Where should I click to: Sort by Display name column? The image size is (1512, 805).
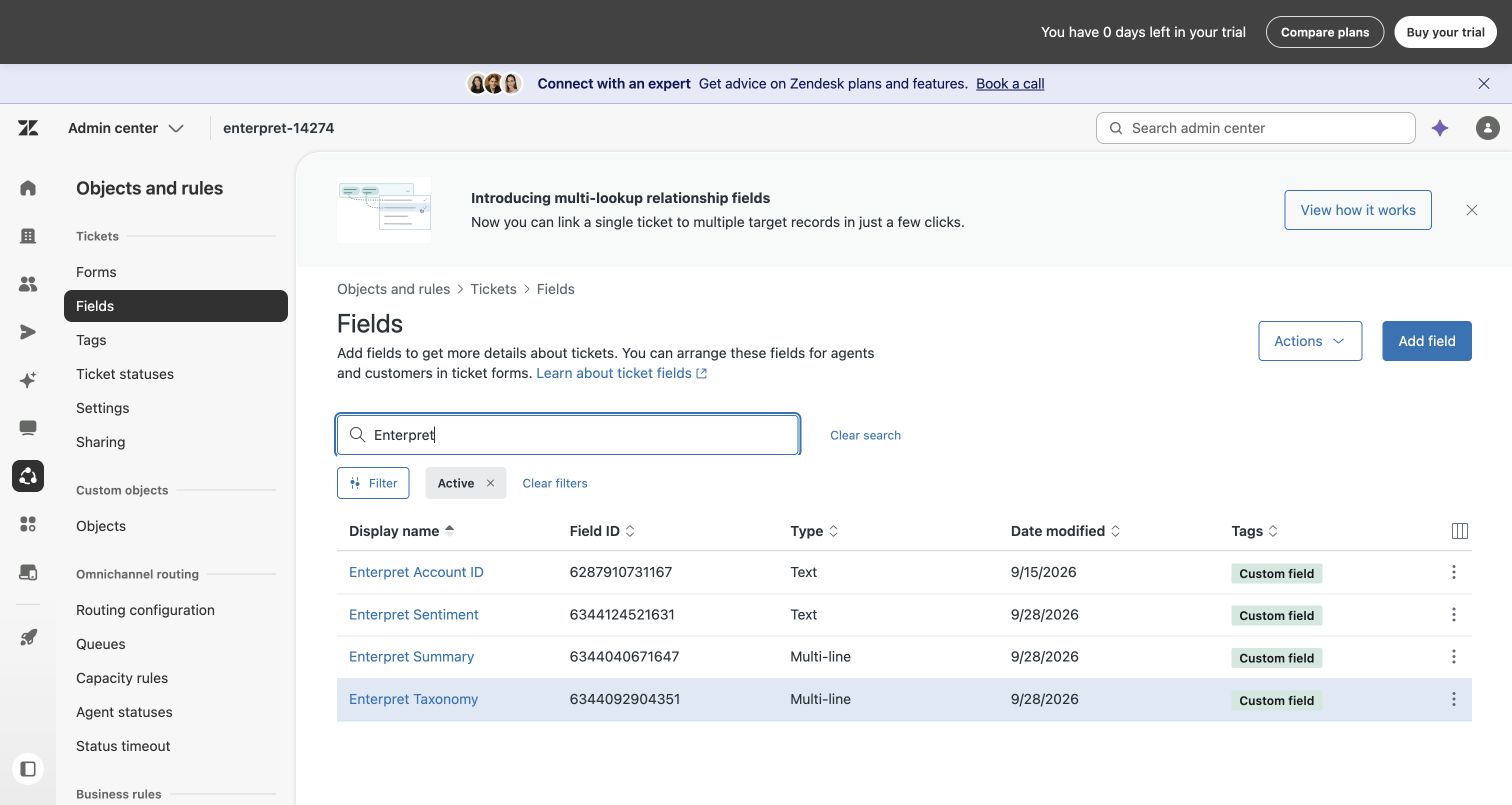[401, 531]
